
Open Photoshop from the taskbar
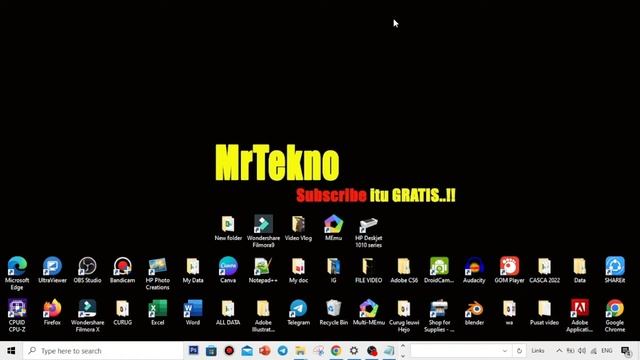193,350
